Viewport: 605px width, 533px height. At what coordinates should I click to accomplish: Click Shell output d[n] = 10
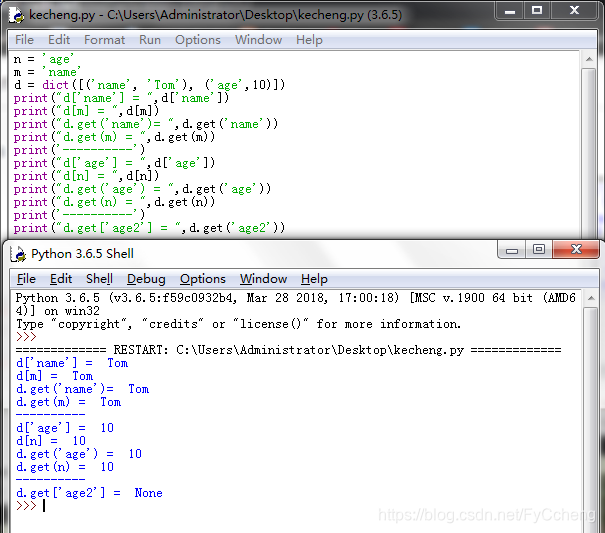[x=51, y=441]
